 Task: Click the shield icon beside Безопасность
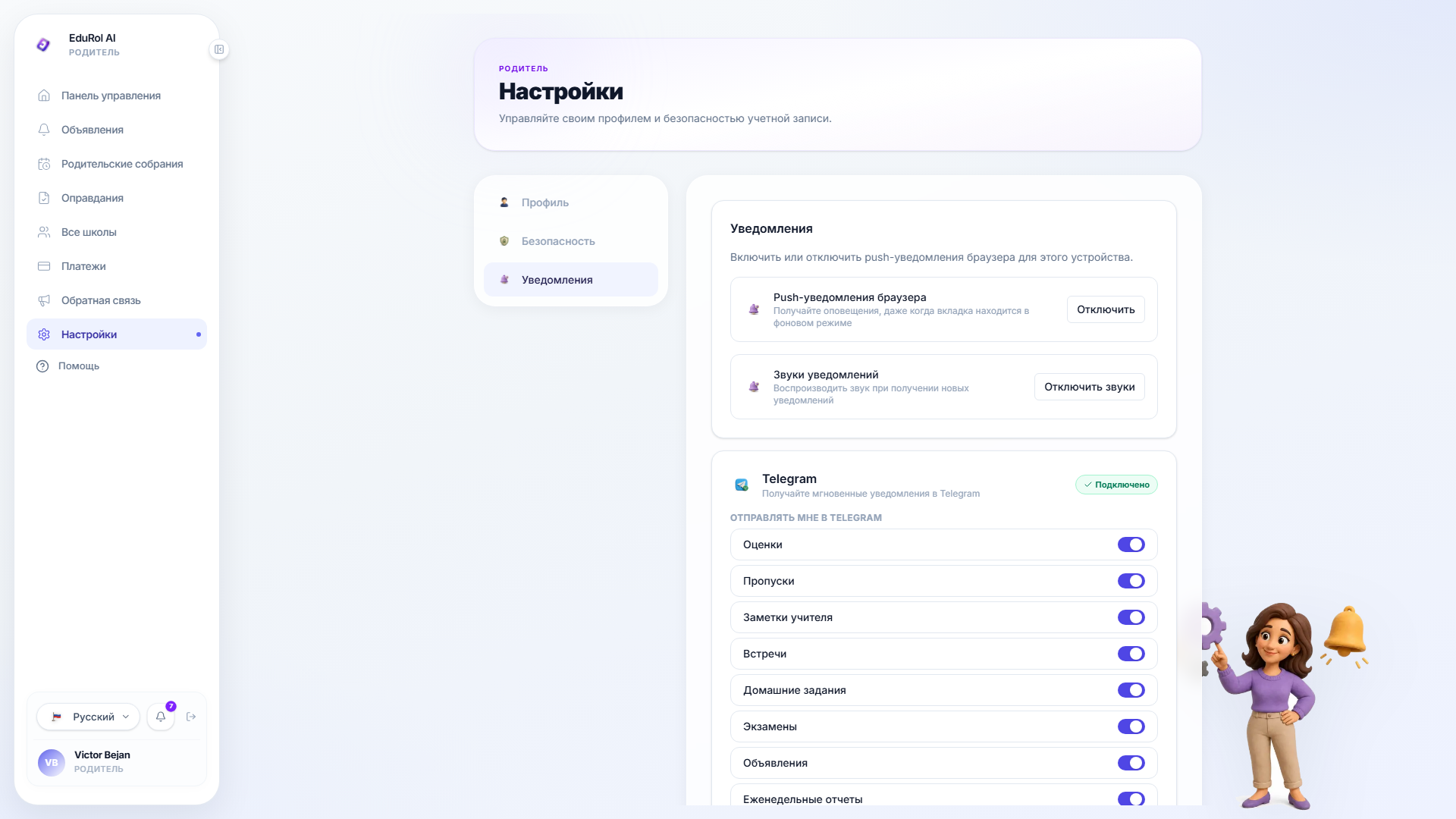pos(504,241)
